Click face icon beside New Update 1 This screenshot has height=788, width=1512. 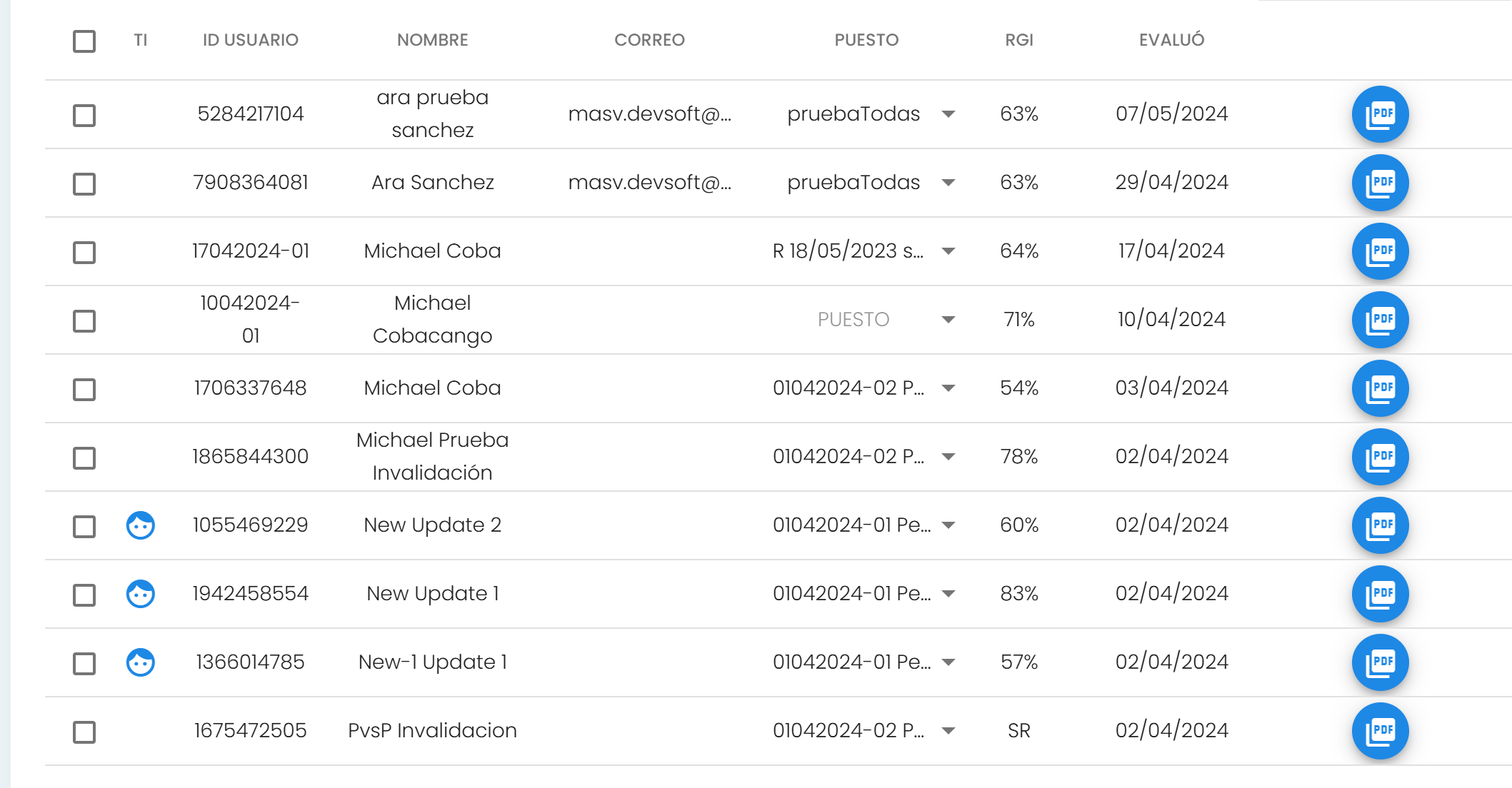click(x=141, y=594)
